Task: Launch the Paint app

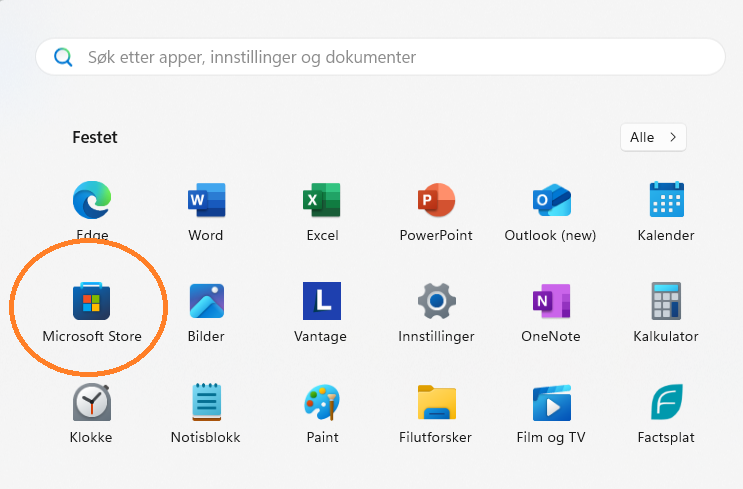Action: tap(322, 402)
